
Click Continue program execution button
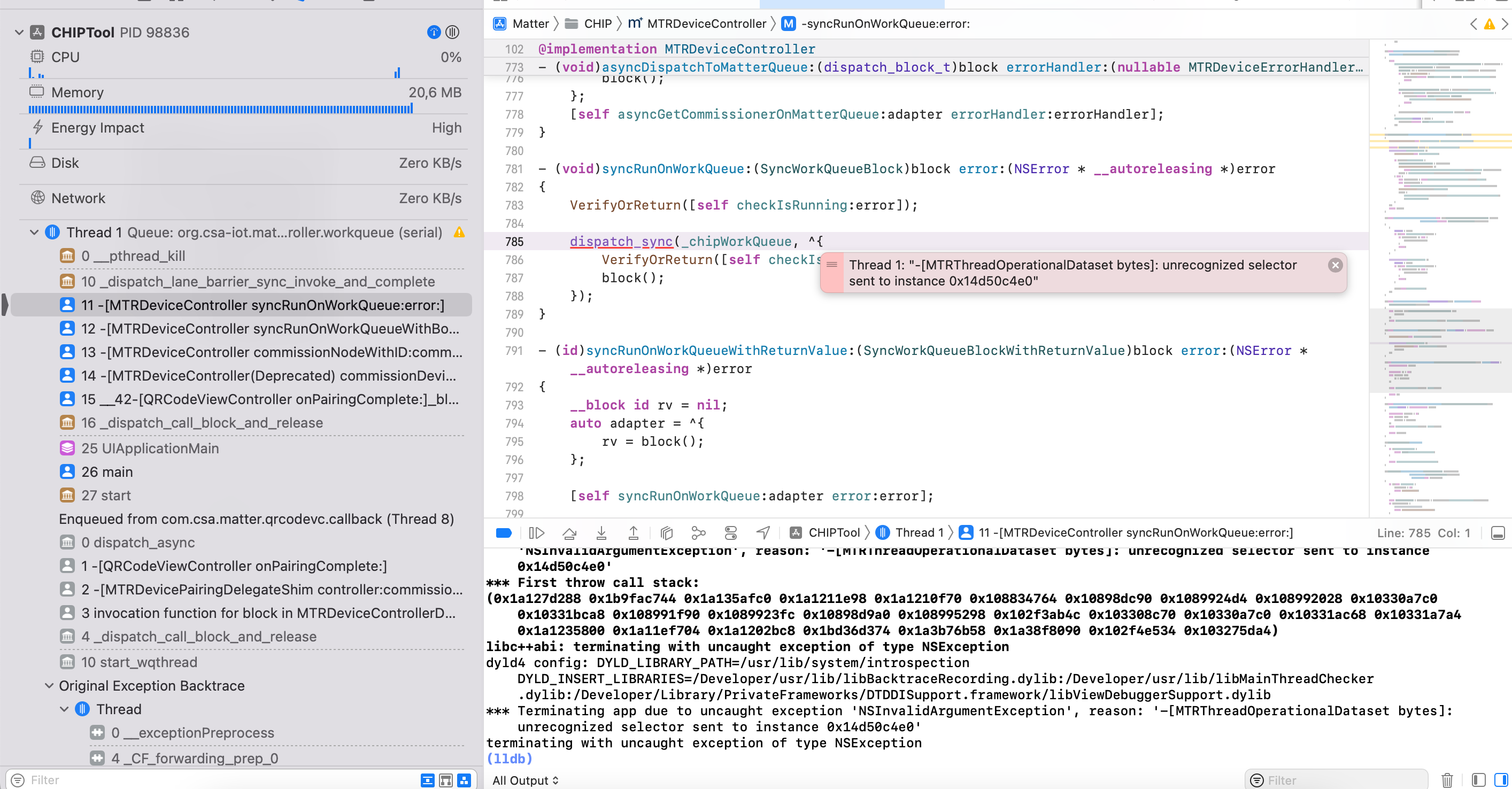(536, 533)
